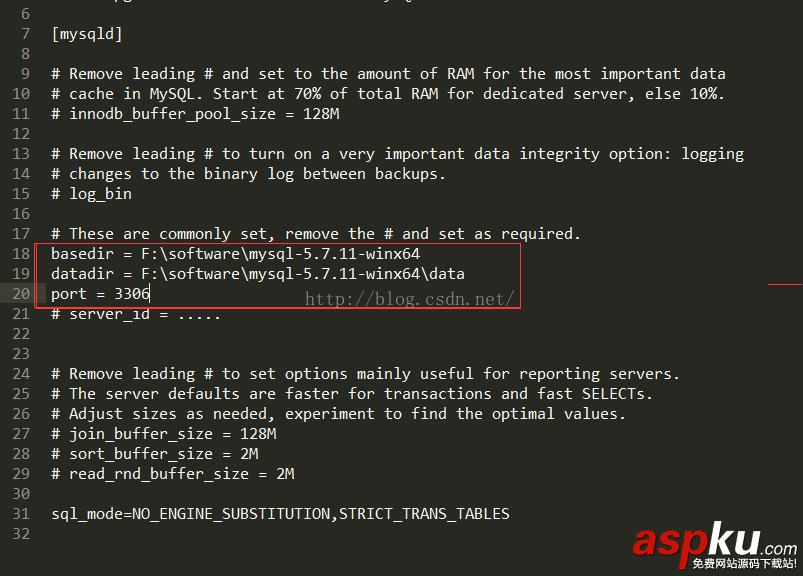Click the aspku.com logo
803x576 pixels.
point(715,545)
